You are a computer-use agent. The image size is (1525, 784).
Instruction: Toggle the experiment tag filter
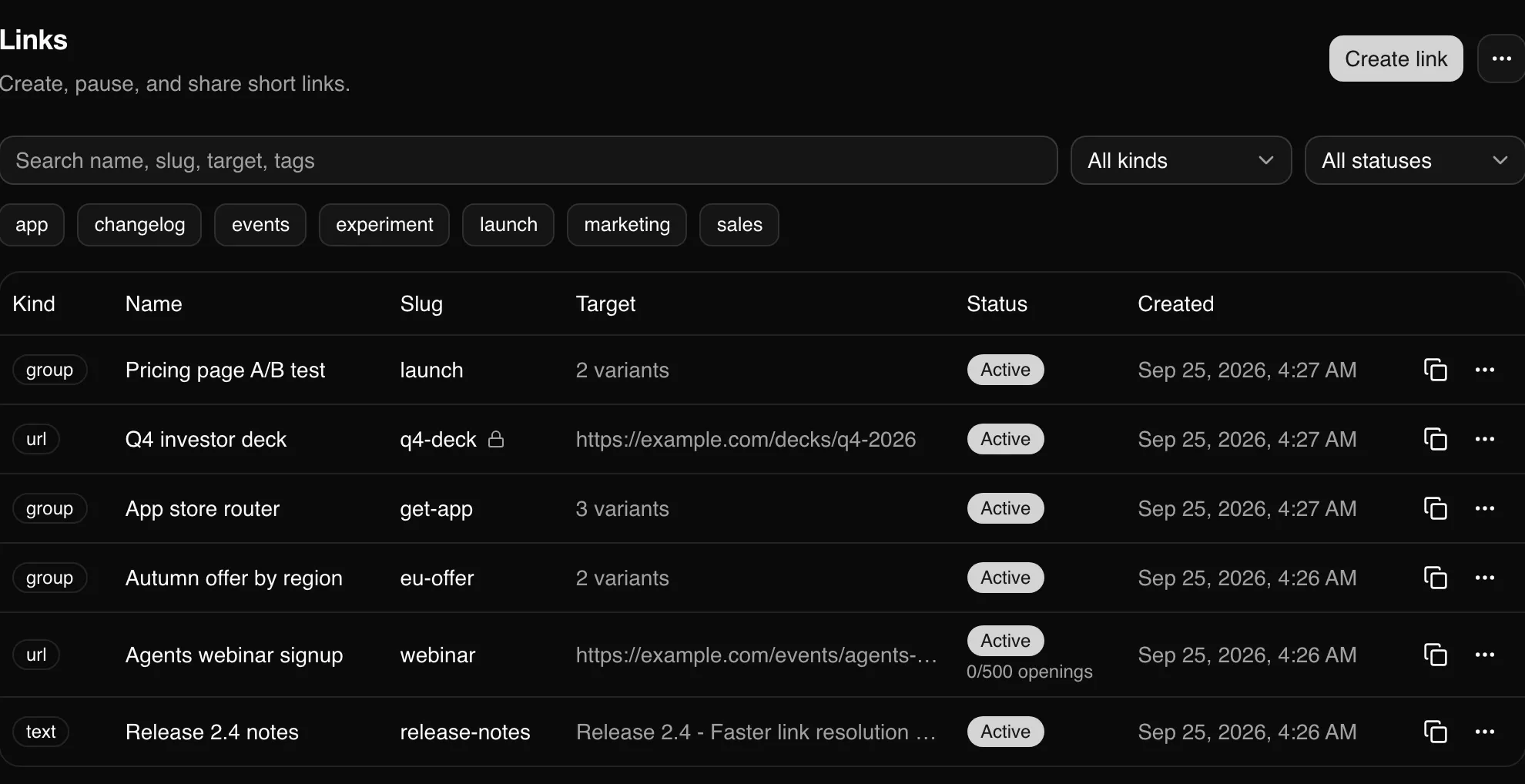click(384, 225)
